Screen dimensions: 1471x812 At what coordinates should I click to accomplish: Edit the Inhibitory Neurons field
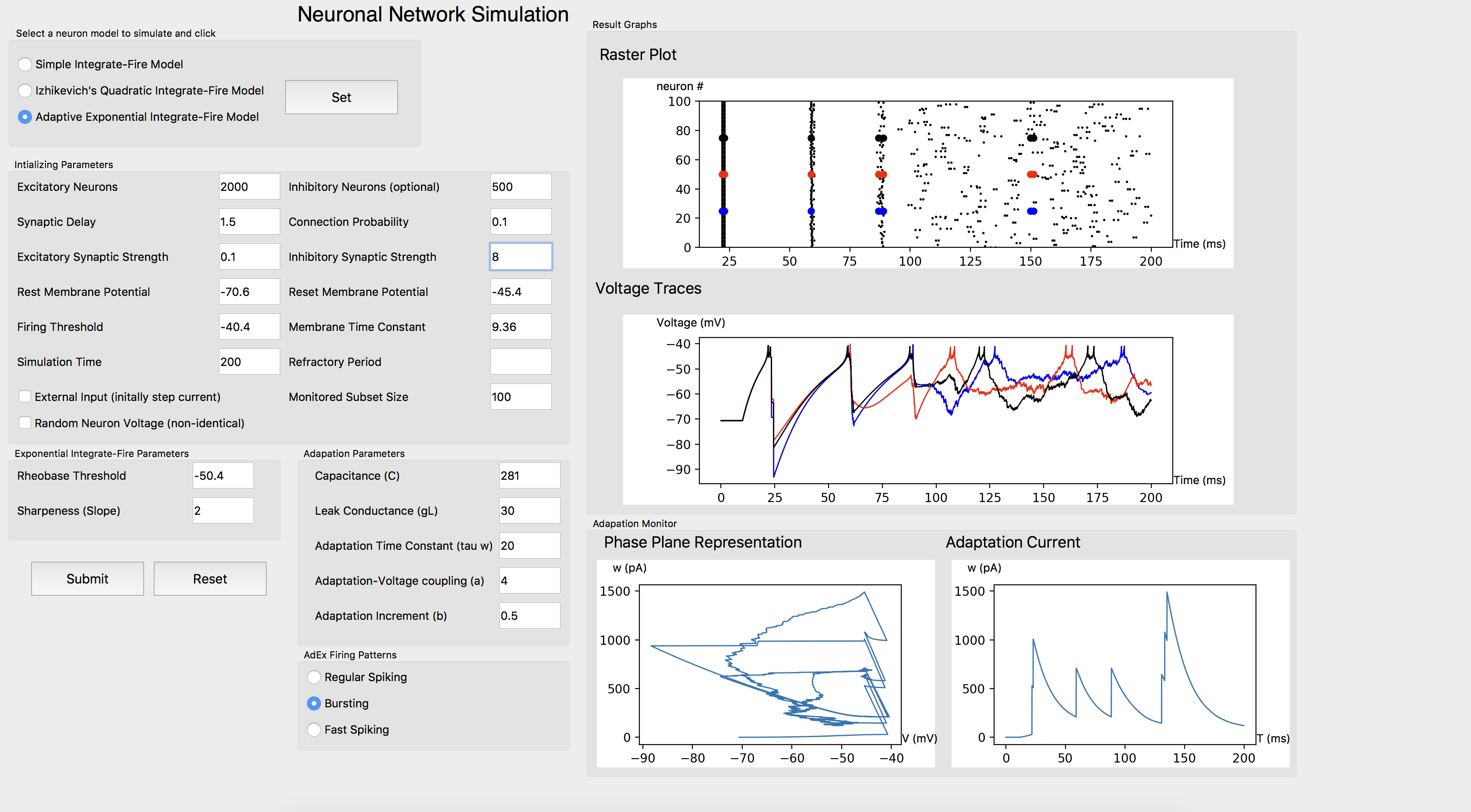point(521,186)
